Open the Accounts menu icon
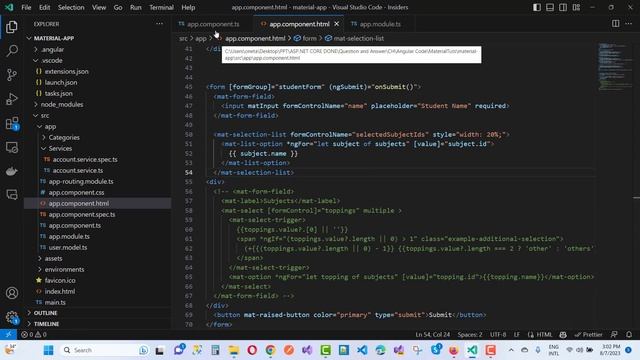Screen dimensions: 640x360 [12, 293]
